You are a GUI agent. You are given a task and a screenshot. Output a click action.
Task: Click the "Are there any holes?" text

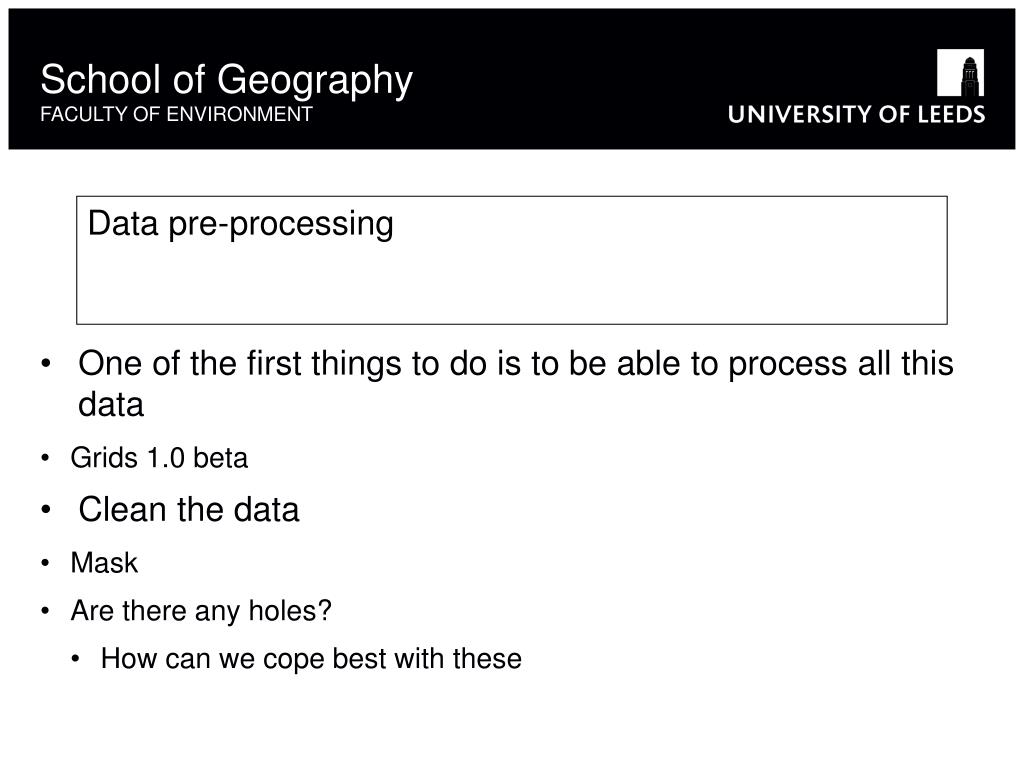tap(201, 611)
